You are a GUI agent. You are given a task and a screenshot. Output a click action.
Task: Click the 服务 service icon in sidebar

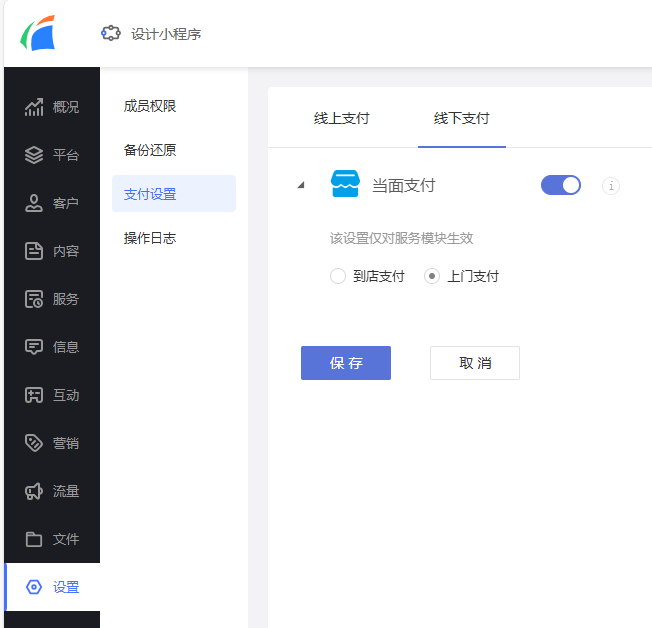tap(34, 299)
